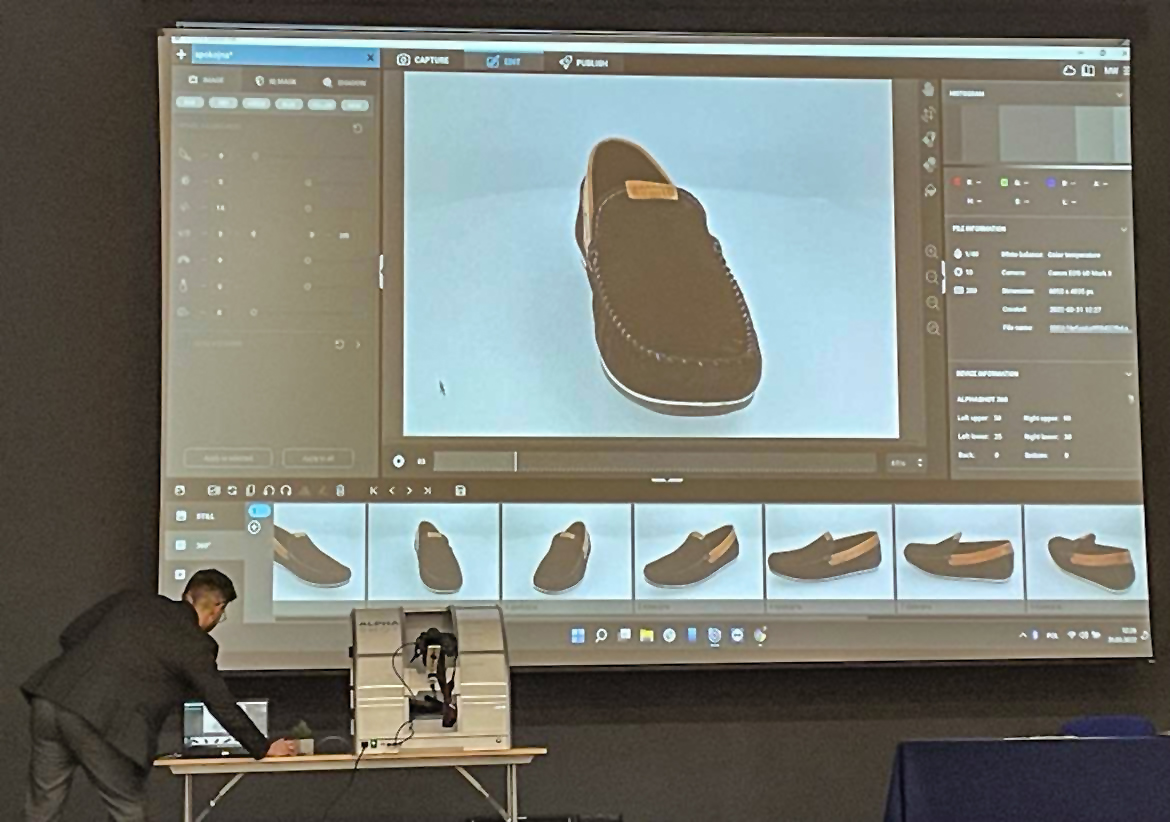1170x822 pixels.
Task: Open the Windows Start menu
Action: pyautogui.click(x=578, y=635)
